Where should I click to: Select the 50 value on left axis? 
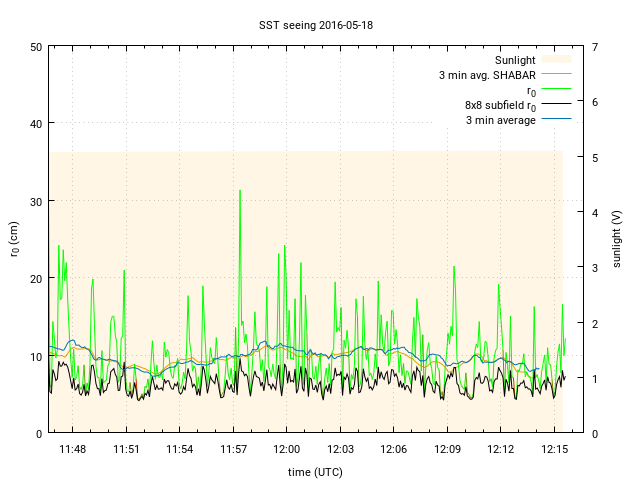click(36, 47)
